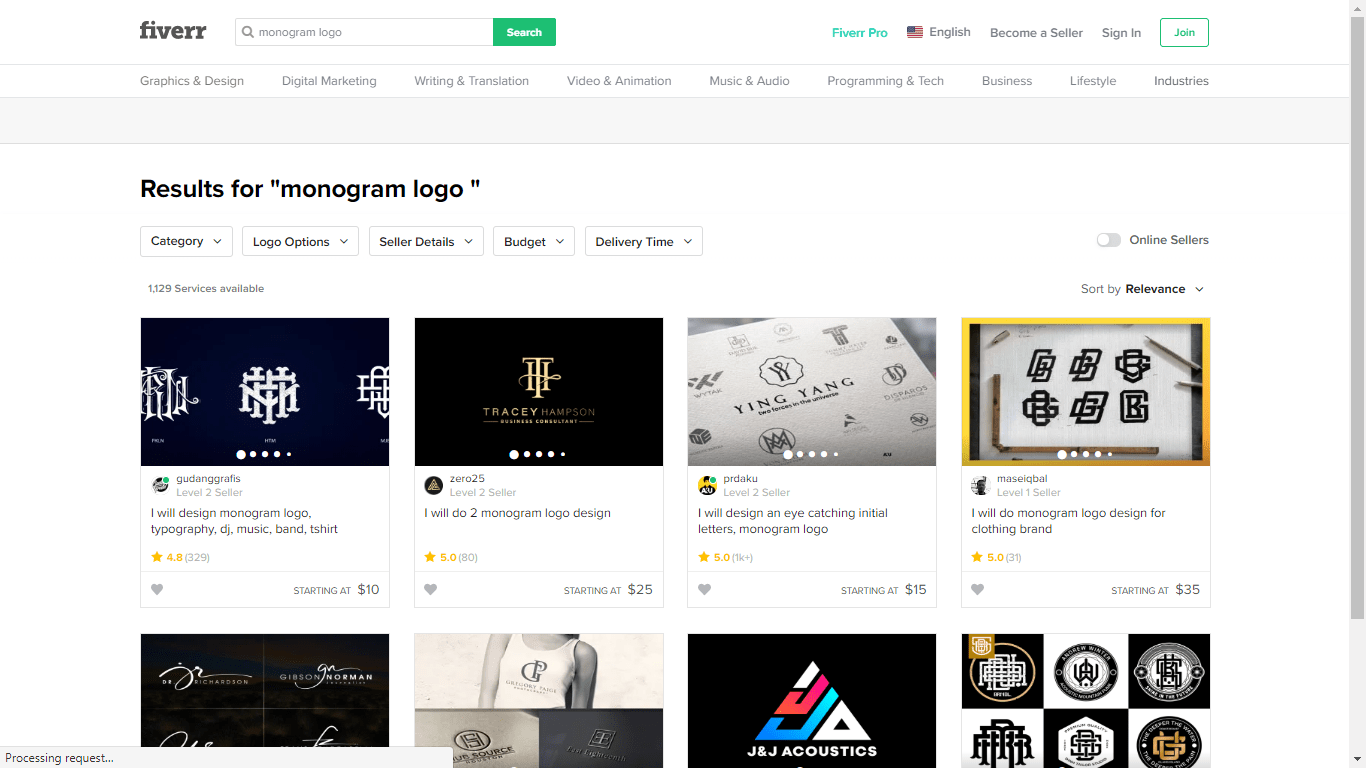Click the Join button
The width and height of the screenshot is (1366, 768).
tap(1184, 32)
